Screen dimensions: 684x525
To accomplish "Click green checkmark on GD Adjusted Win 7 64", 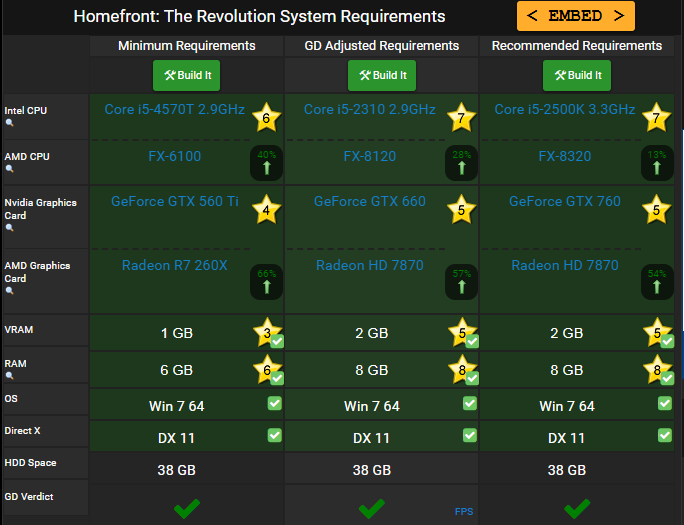I will tap(470, 403).
